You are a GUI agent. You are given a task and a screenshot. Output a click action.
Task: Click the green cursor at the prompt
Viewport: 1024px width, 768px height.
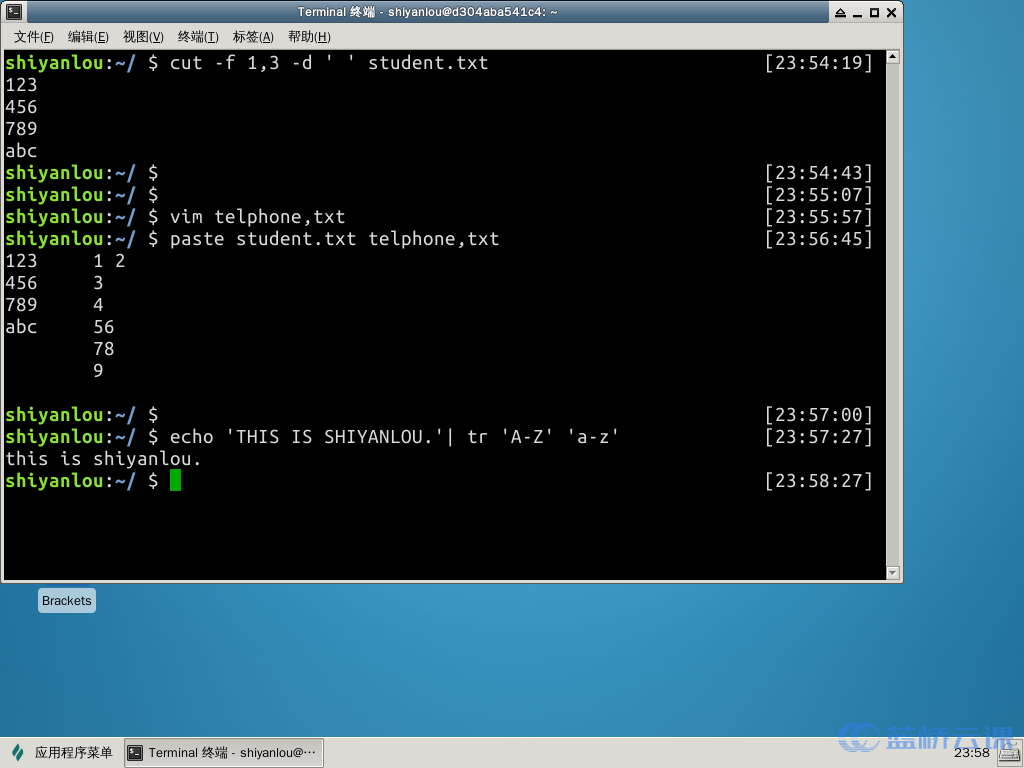[176, 481]
